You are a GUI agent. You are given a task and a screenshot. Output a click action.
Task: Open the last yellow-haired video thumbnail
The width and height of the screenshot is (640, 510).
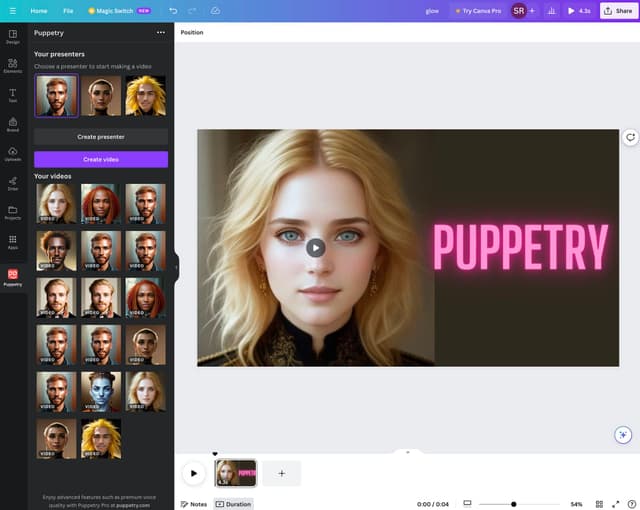101,439
